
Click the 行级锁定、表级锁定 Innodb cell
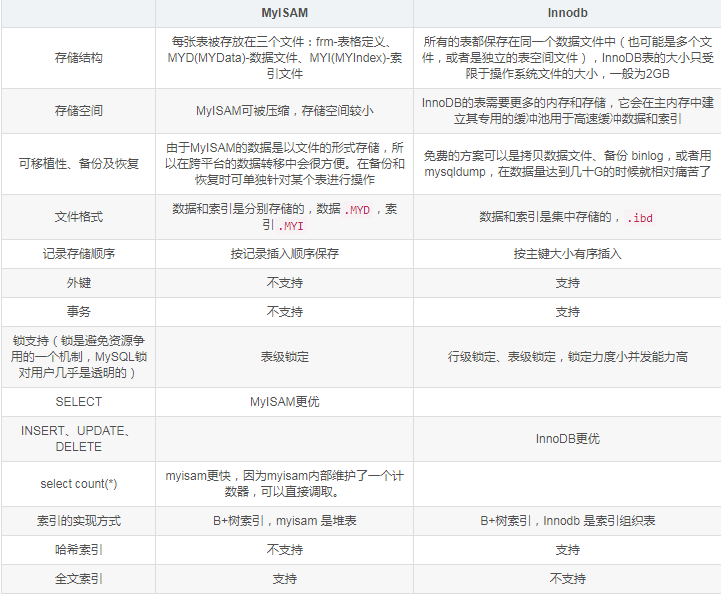[x=567, y=357]
